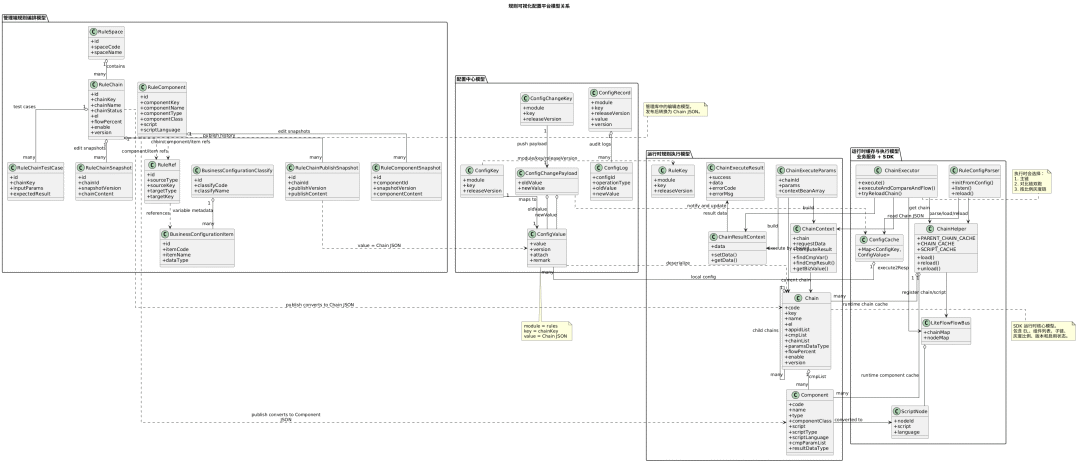
Task: Click the BusinessConfigurationItem class icon
Action: pos(166,234)
